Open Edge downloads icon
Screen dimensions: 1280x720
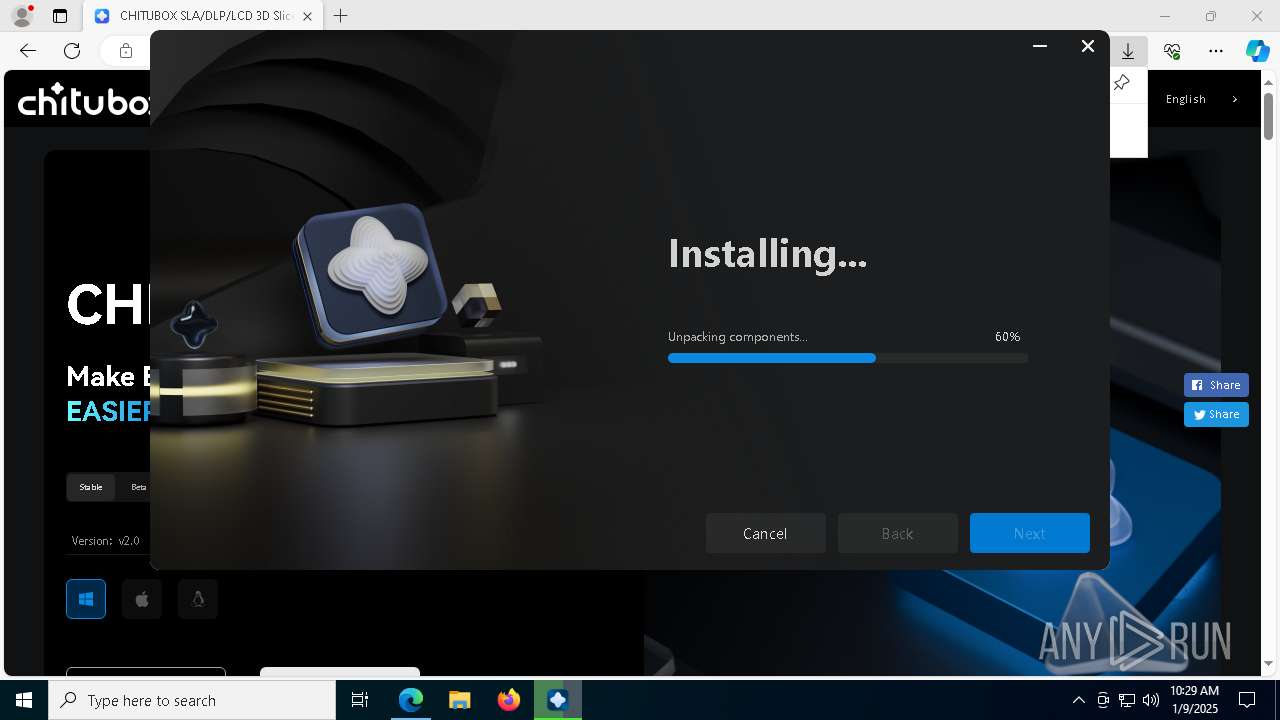1128,51
